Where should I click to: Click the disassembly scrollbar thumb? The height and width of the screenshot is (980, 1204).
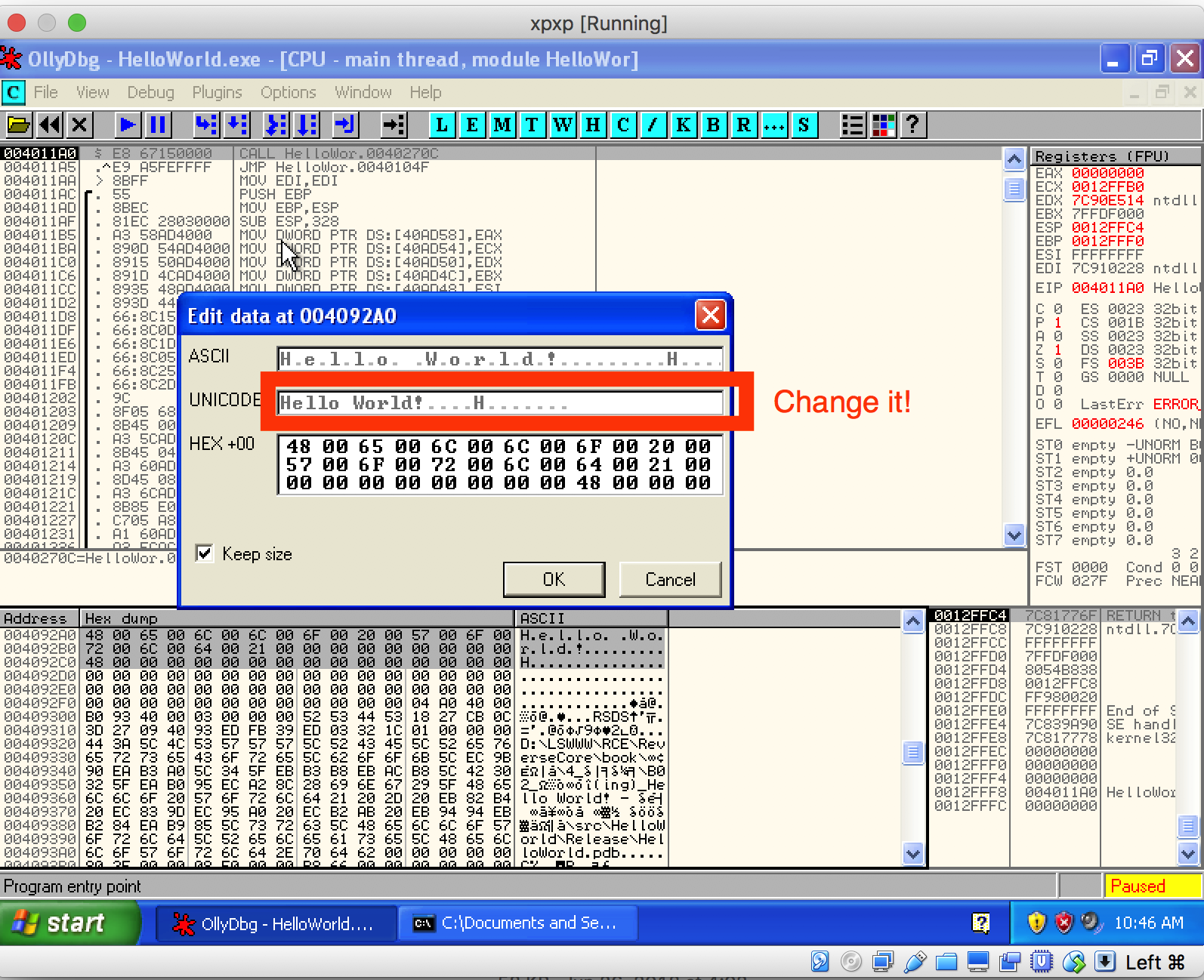(x=1014, y=189)
